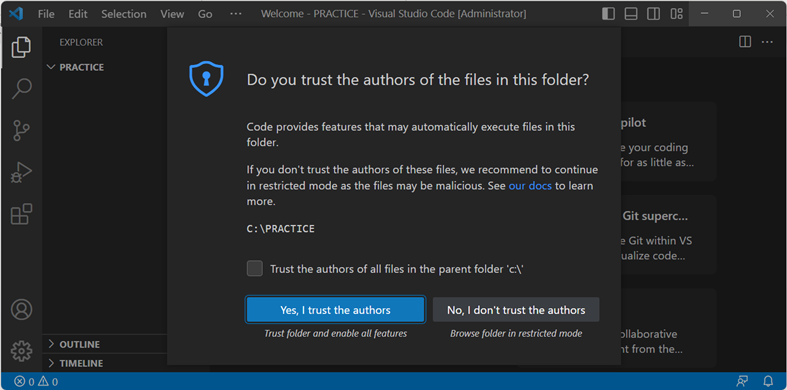This screenshot has width=787, height=390.
Task: Click the errors and warnings status indicator
Action: 36,381
